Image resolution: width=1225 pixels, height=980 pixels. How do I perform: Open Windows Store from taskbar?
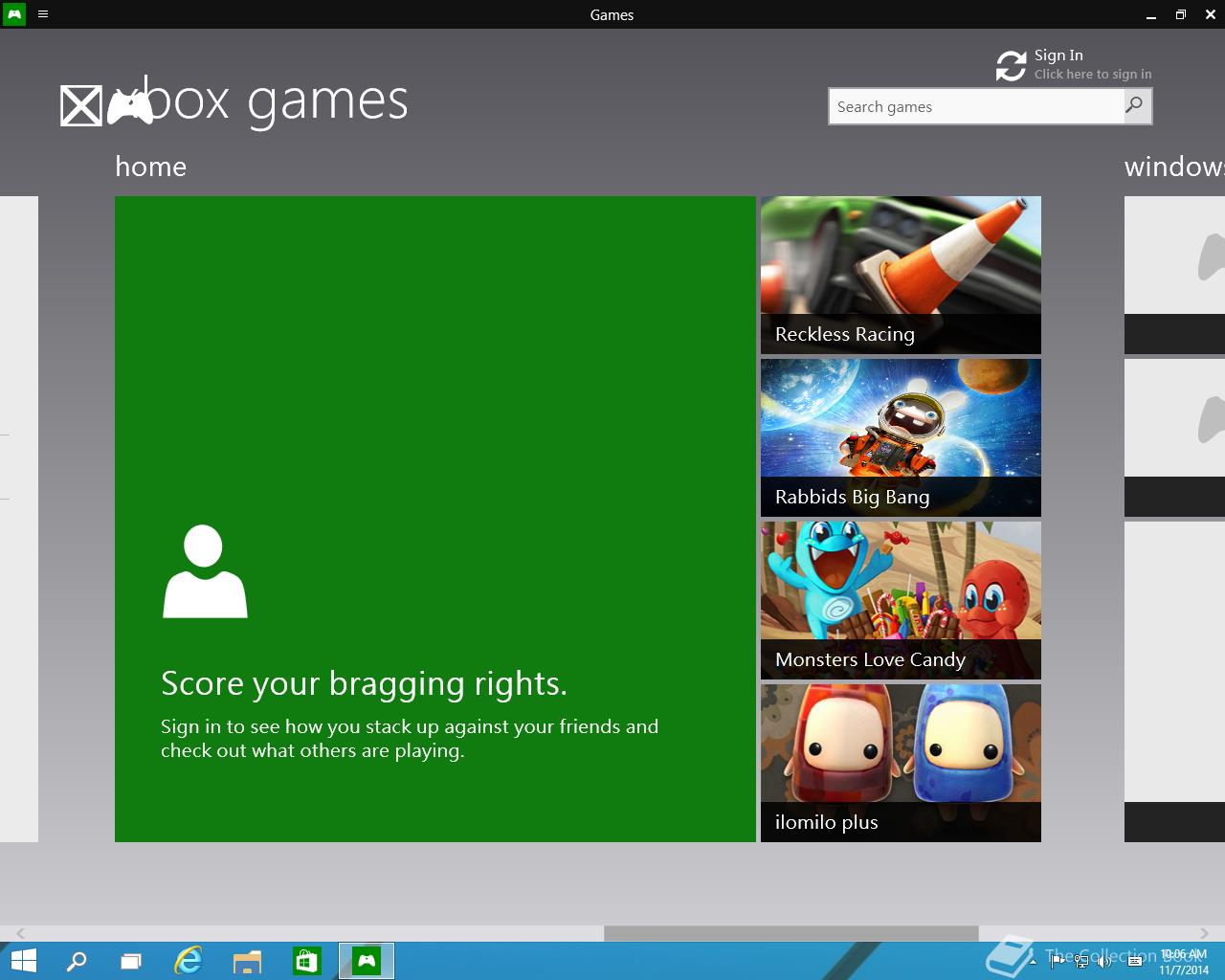306,961
